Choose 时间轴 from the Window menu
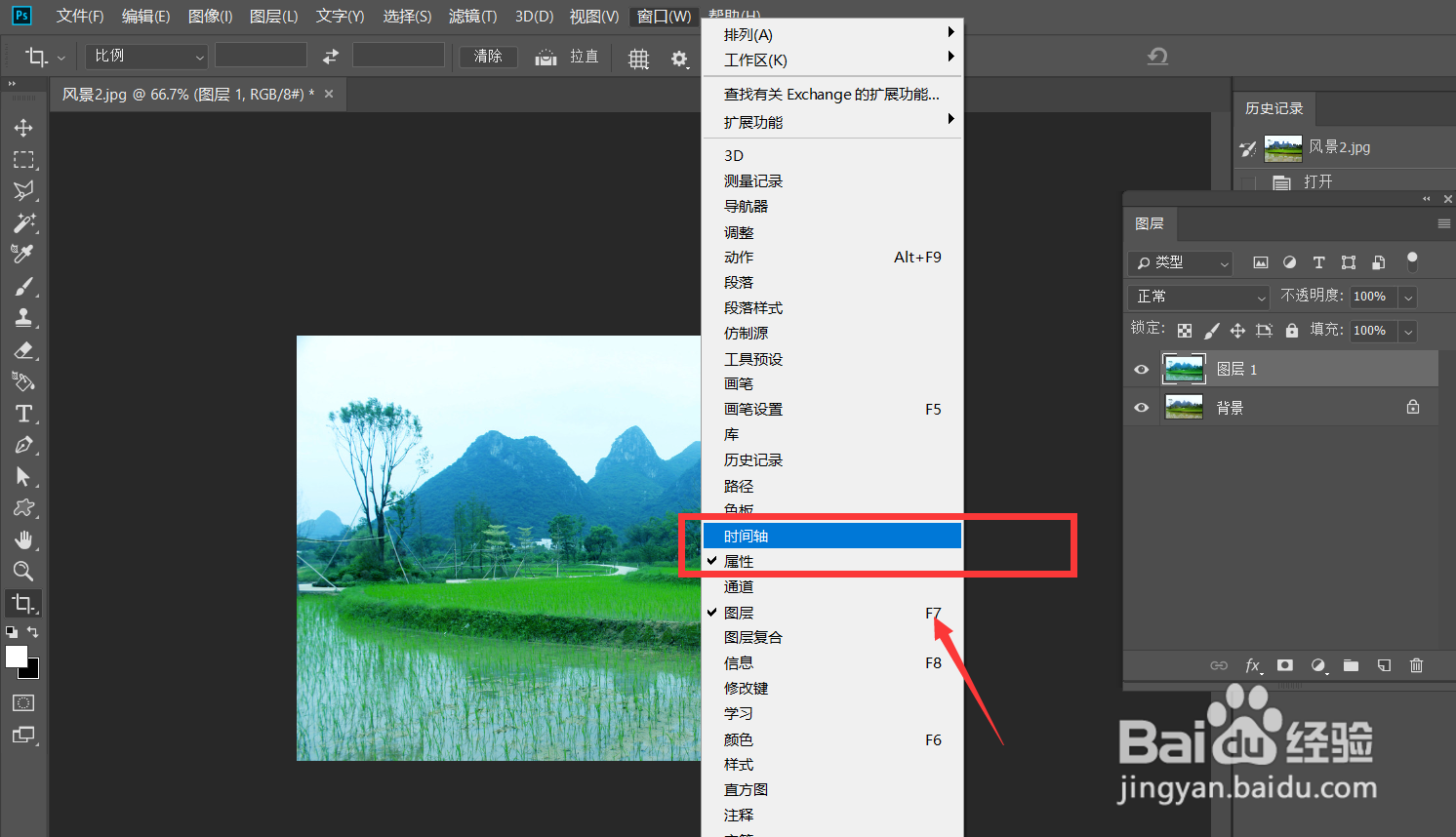 tap(832, 536)
